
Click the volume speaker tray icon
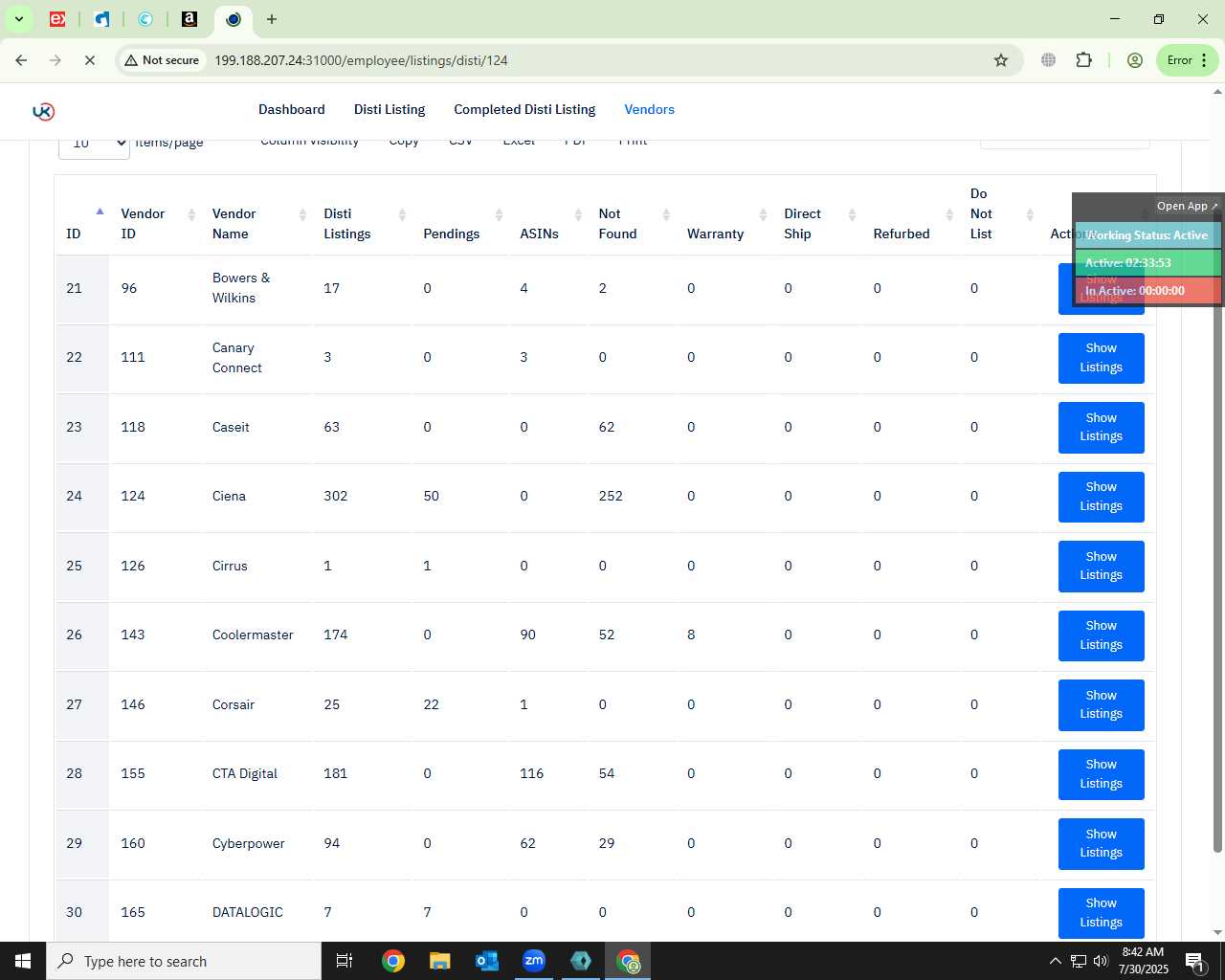click(1101, 961)
